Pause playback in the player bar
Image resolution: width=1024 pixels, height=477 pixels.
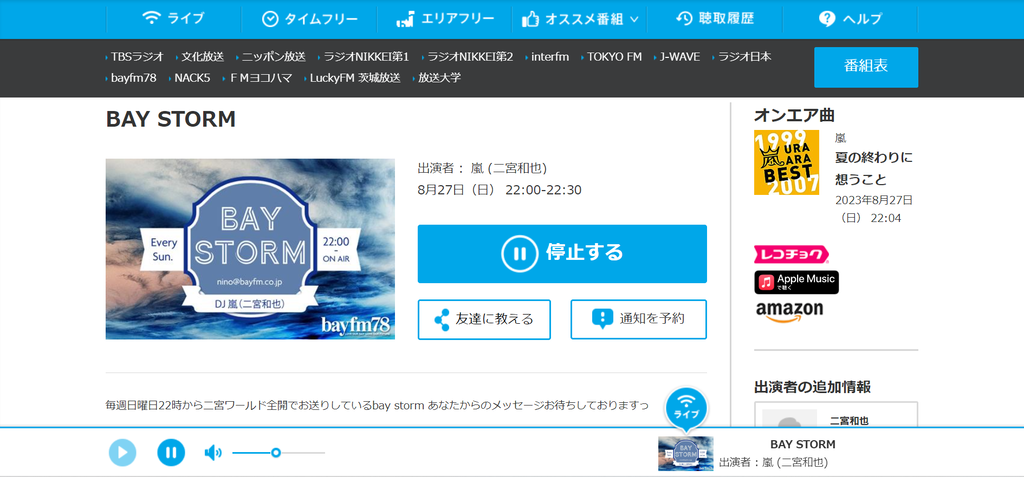click(171, 452)
